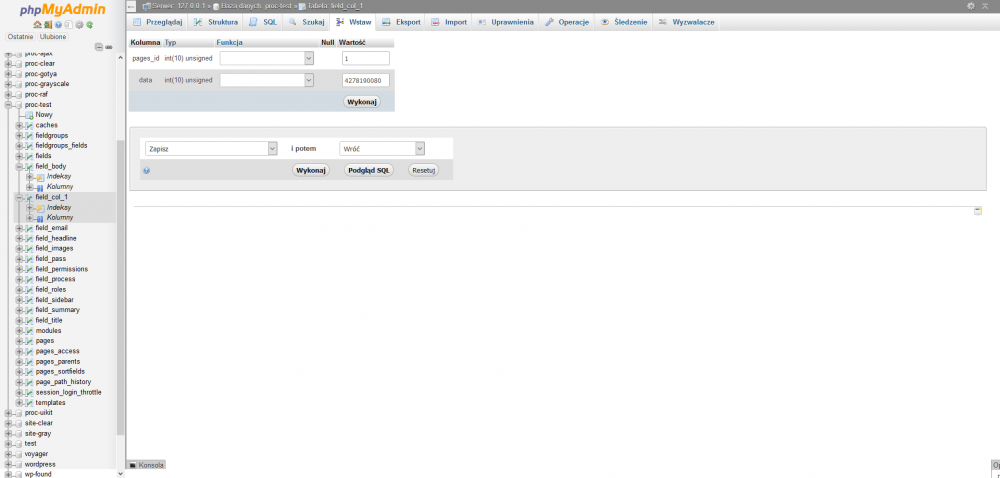Open the Import tab
This screenshot has width=1000, height=478.
pos(449,22)
